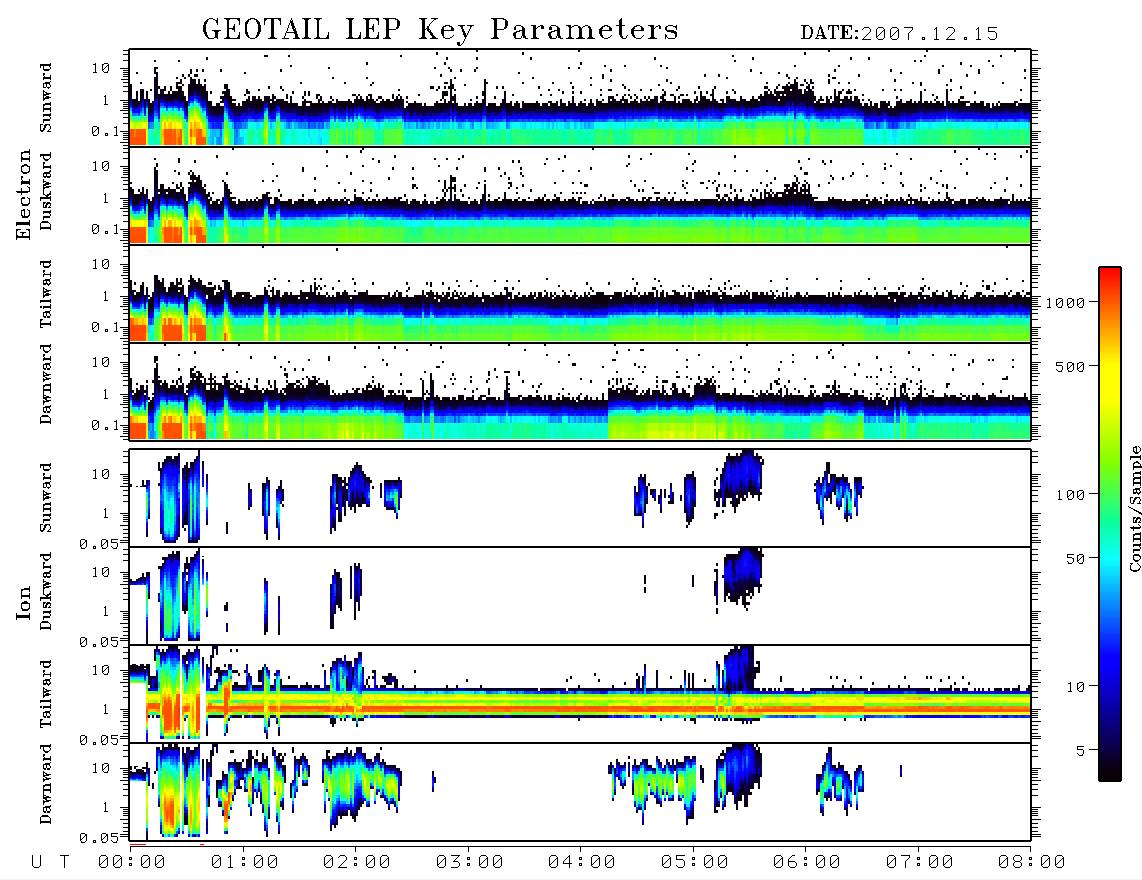Click the colorbar "1000" scale label
1142x880 pixels.
[x=1066, y=303]
